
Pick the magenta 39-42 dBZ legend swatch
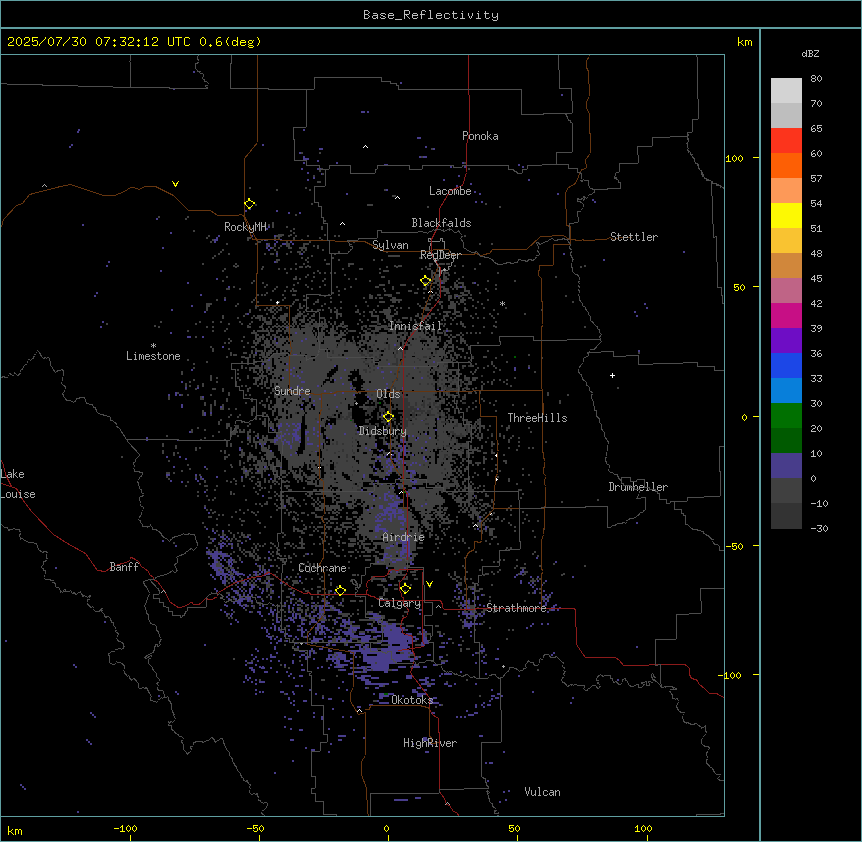pyautogui.click(x=786, y=315)
